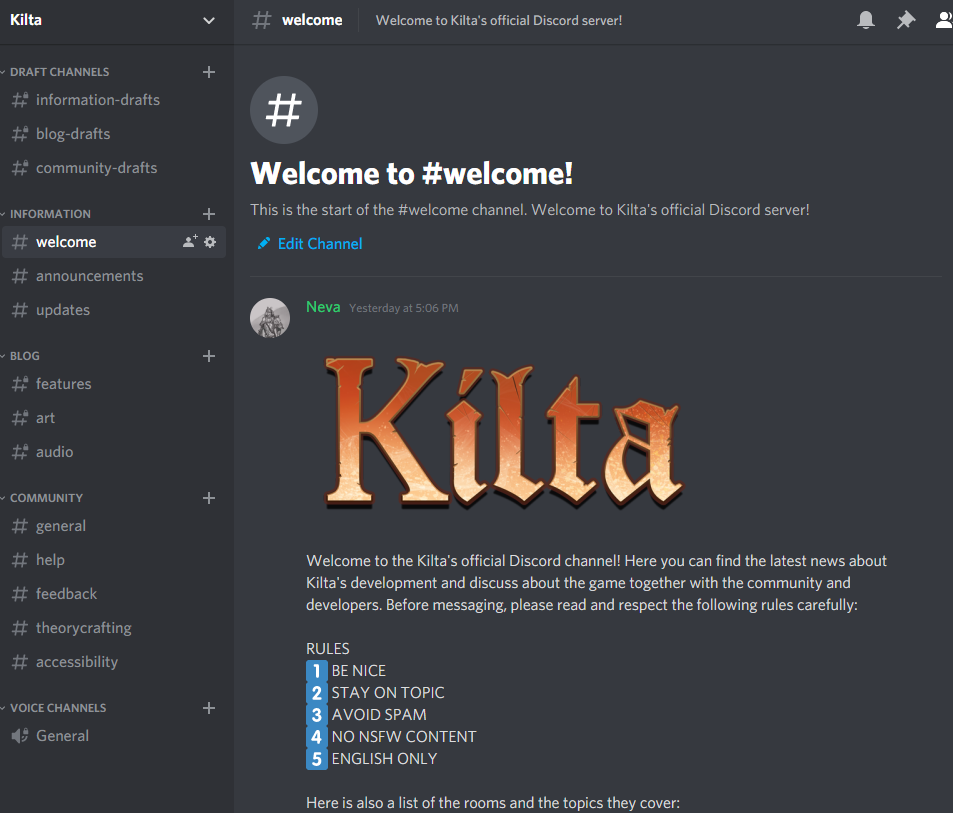Click Neva's avatar picture
Image resolution: width=953 pixels, height=813 pixels.
(x=270, y=318)
